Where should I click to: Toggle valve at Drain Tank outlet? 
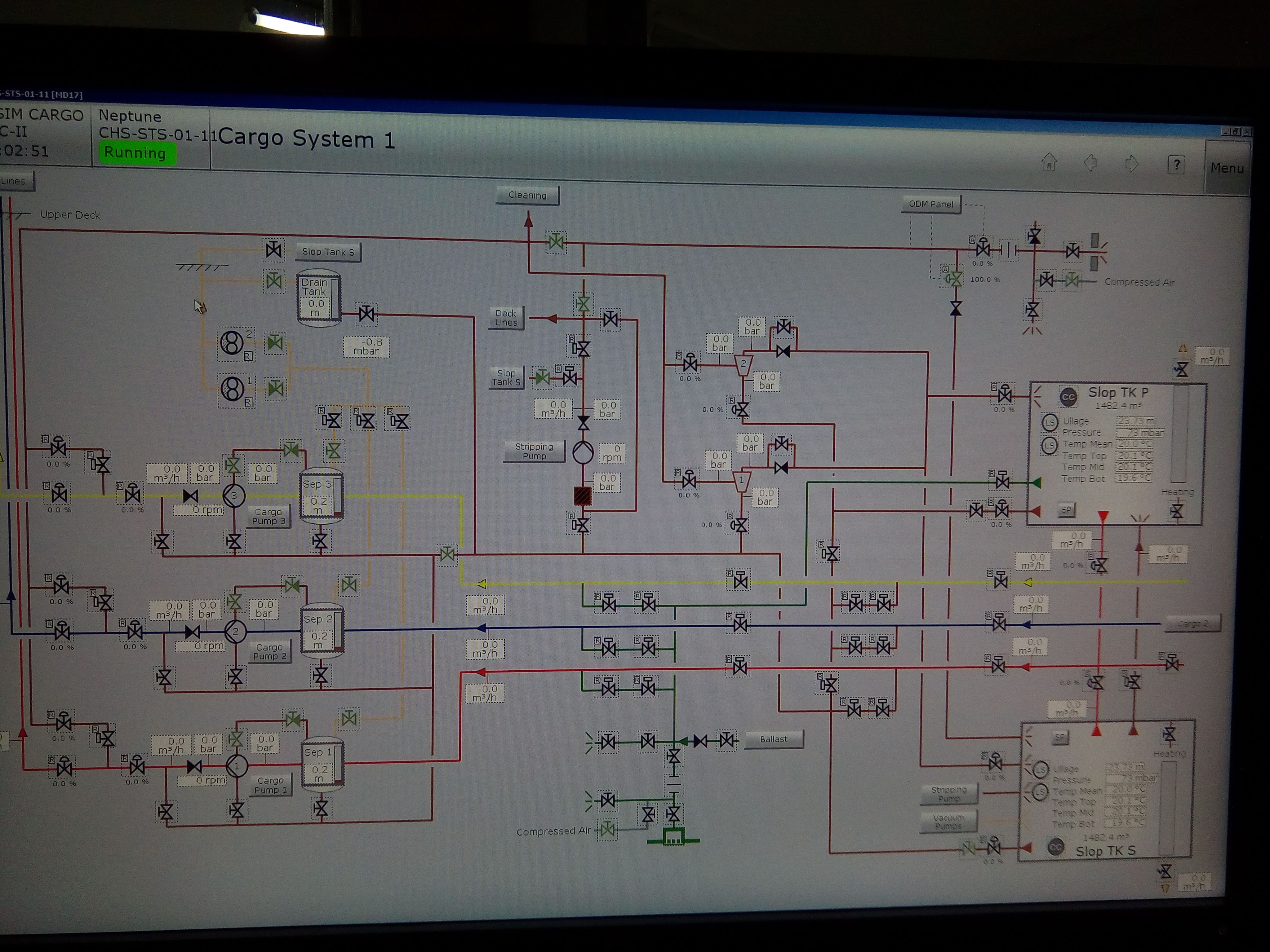[366, 314]
